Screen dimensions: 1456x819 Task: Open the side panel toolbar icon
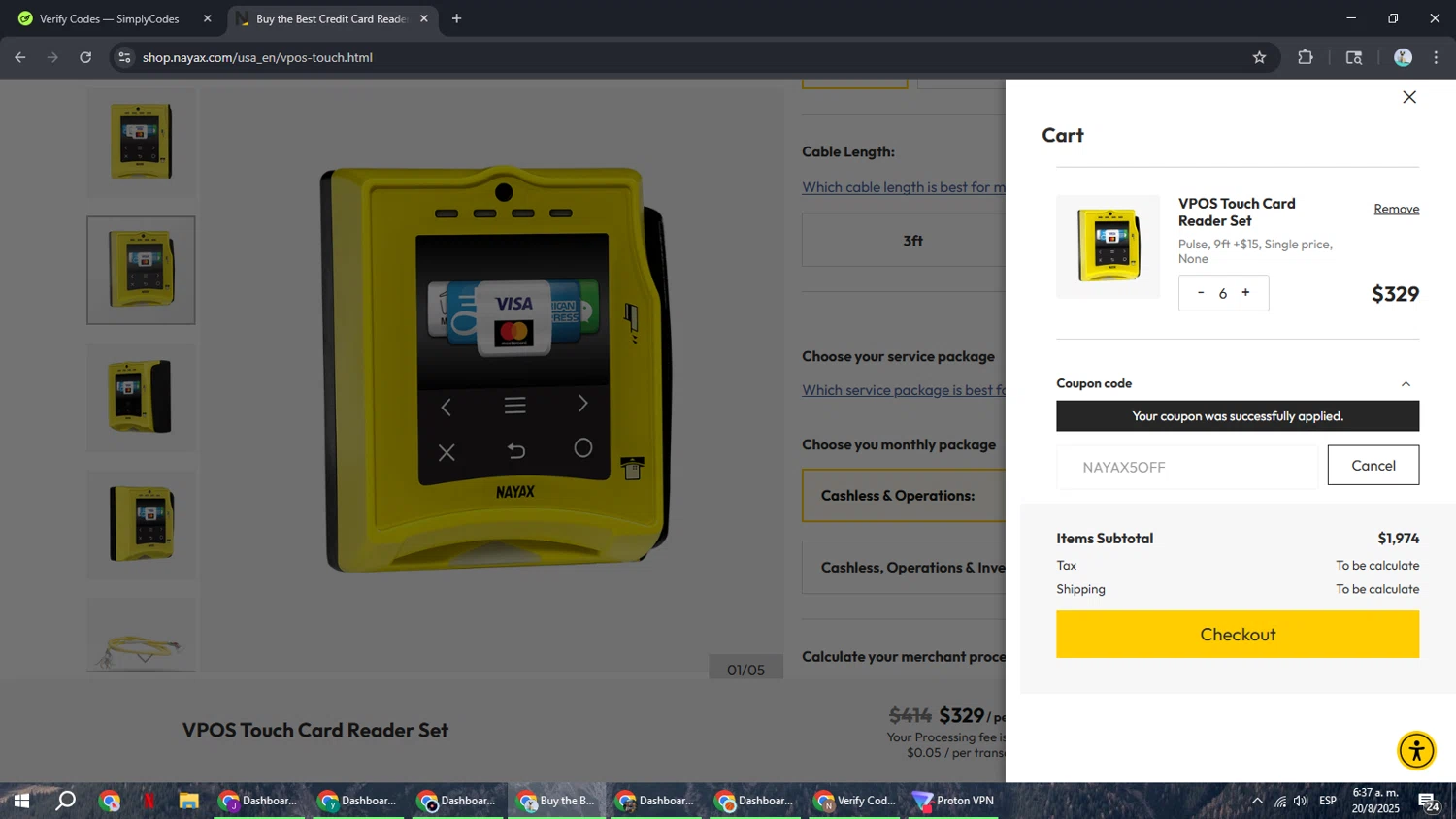[x=1354, y=57]
